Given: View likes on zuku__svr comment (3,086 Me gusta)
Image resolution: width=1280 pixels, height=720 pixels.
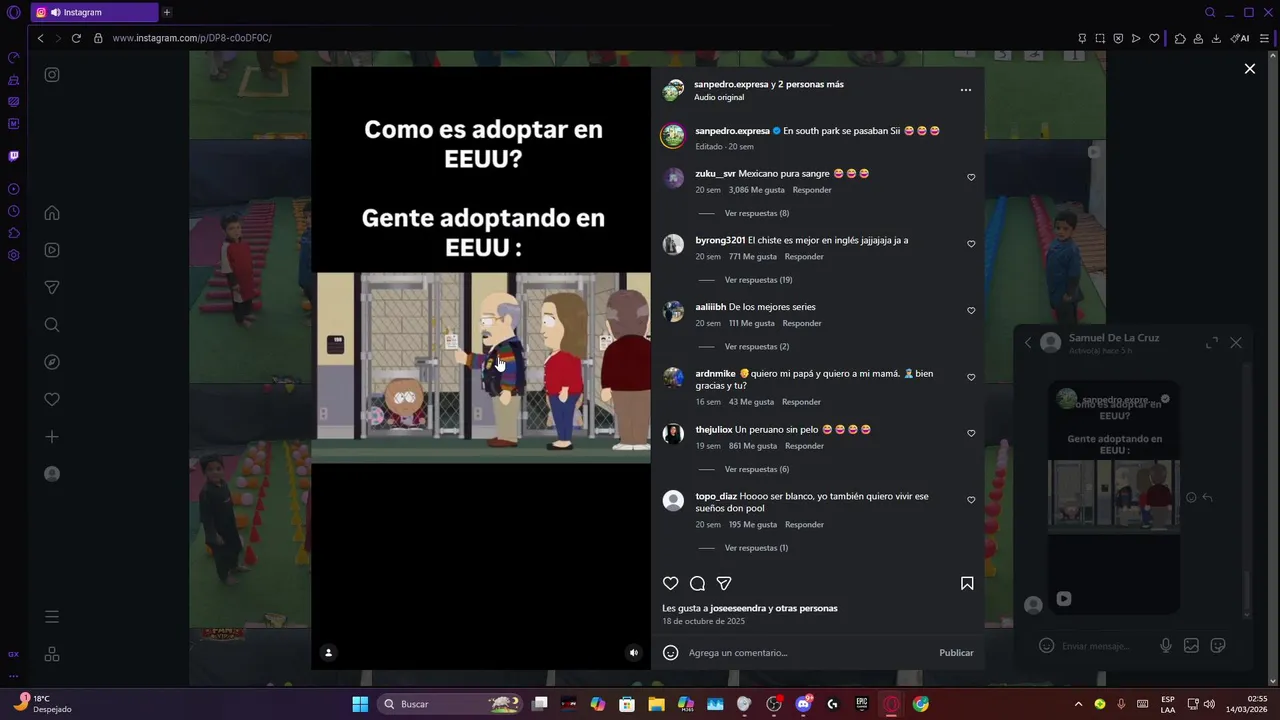Looking at the screenshot, I should (x=757, y=190).
